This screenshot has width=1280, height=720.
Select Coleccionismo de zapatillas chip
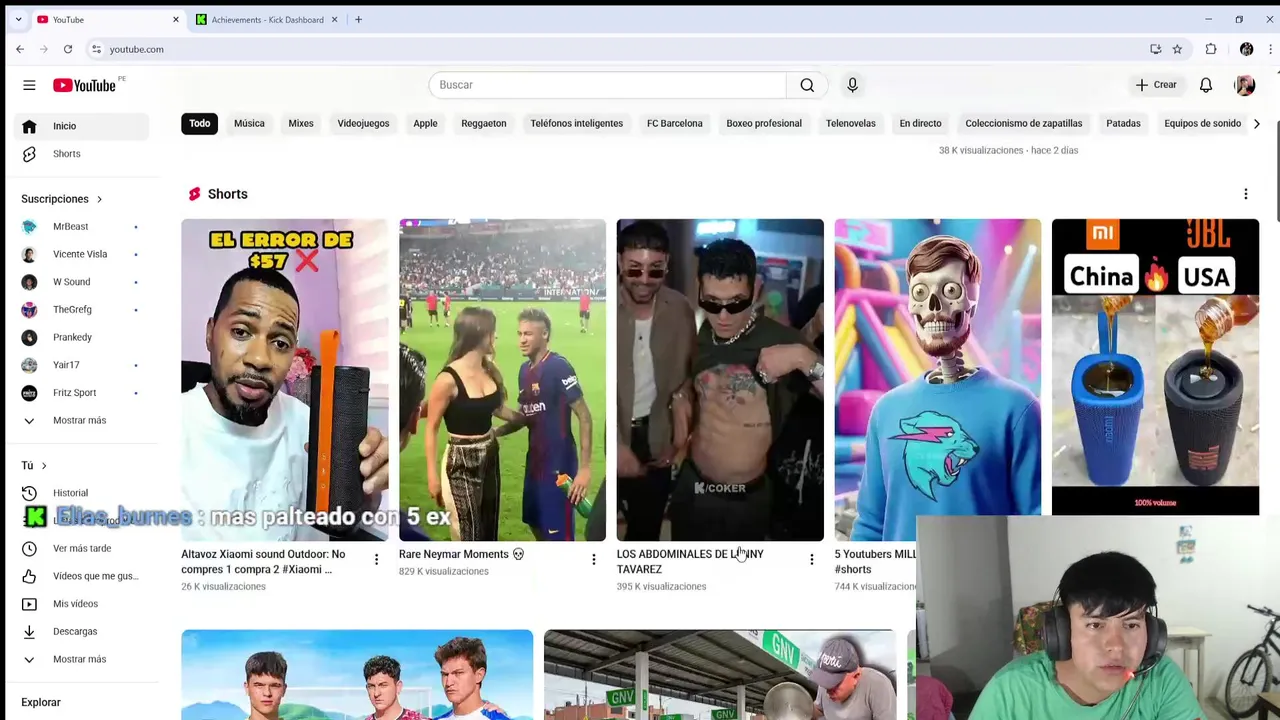[x=1024, y=124]
